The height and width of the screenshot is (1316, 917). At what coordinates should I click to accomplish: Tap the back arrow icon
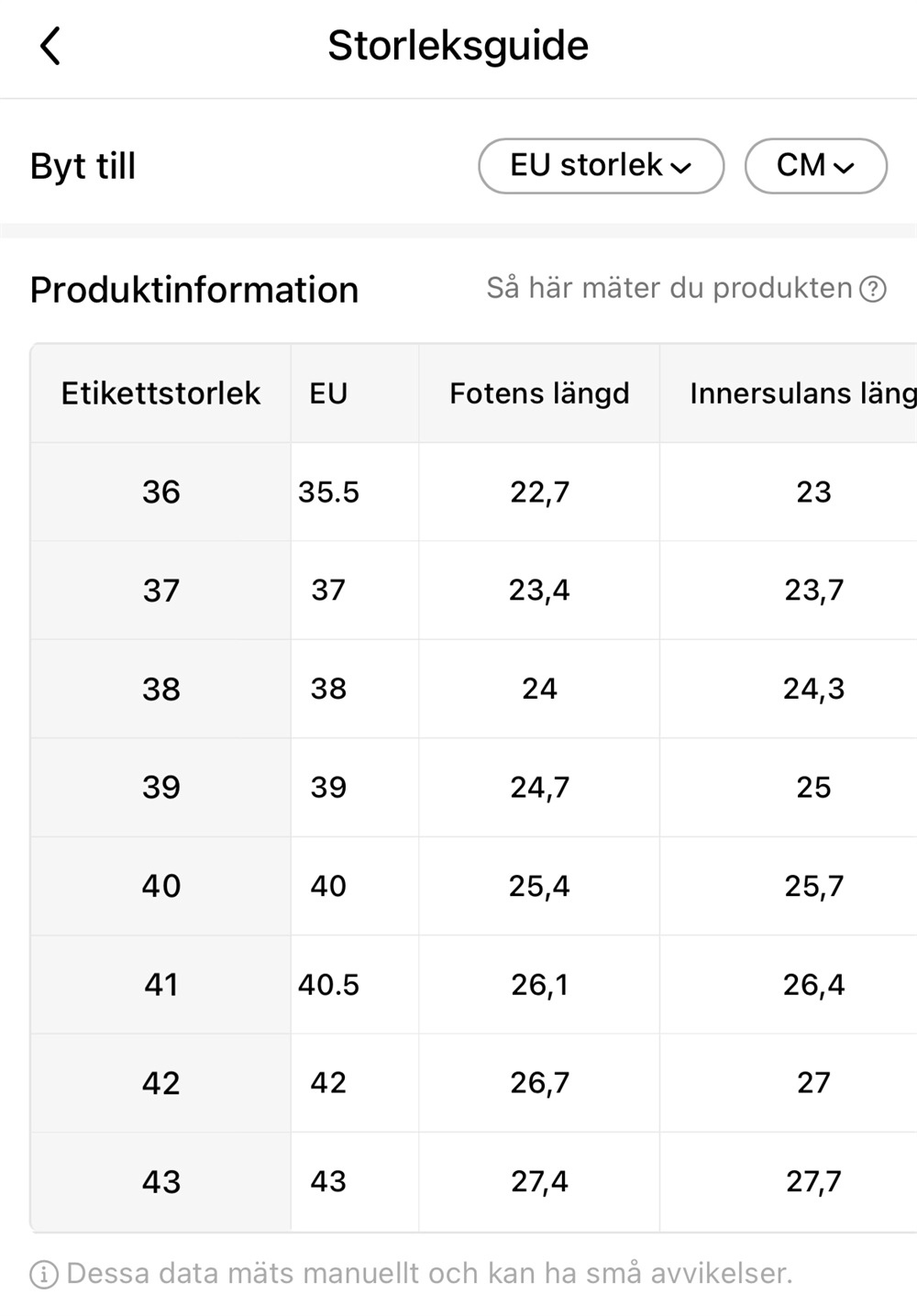click(x=50, y=46)
